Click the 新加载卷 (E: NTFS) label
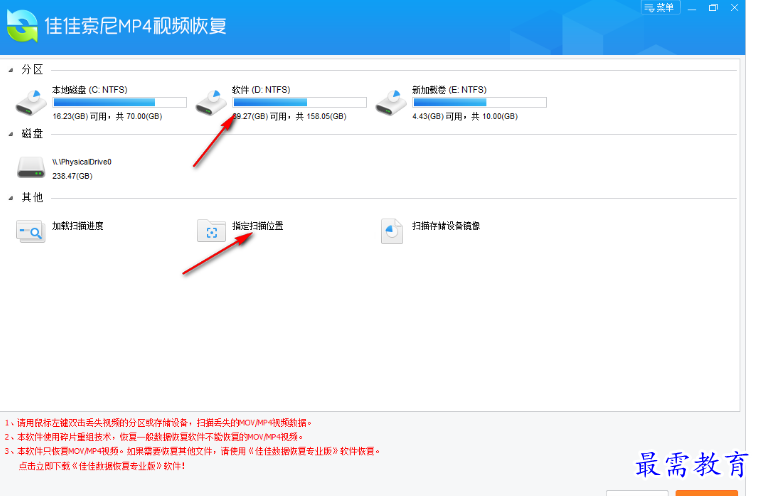 pyautogui.click(x=449, y=90)
